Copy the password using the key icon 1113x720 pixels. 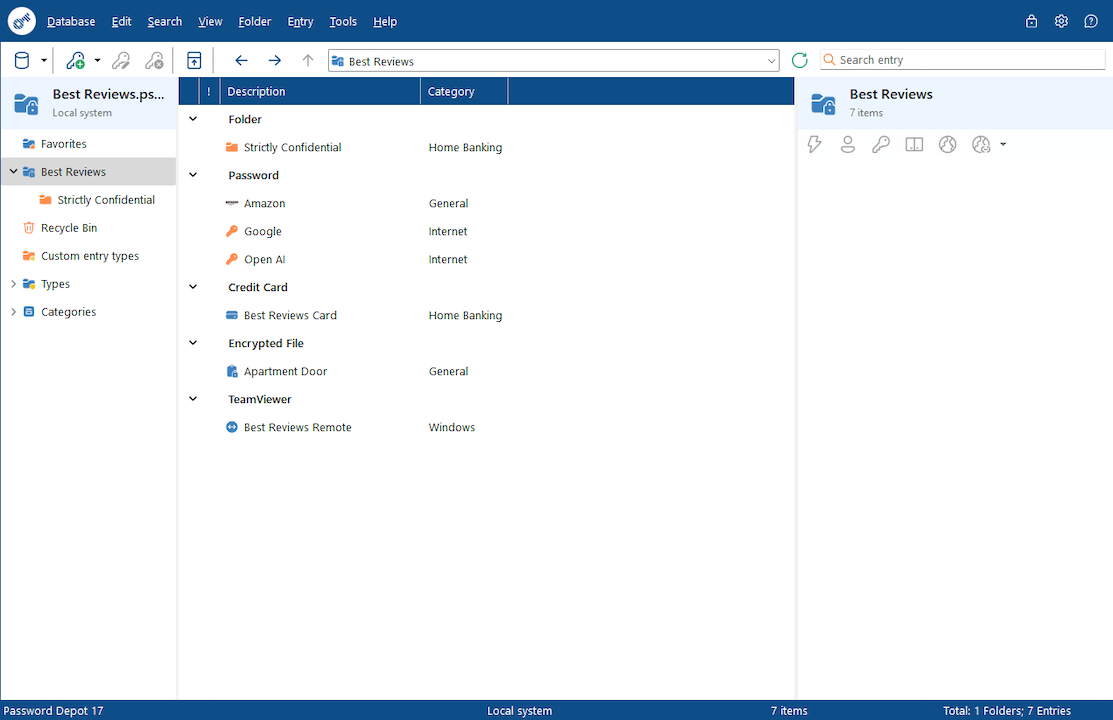click(881, 144)
